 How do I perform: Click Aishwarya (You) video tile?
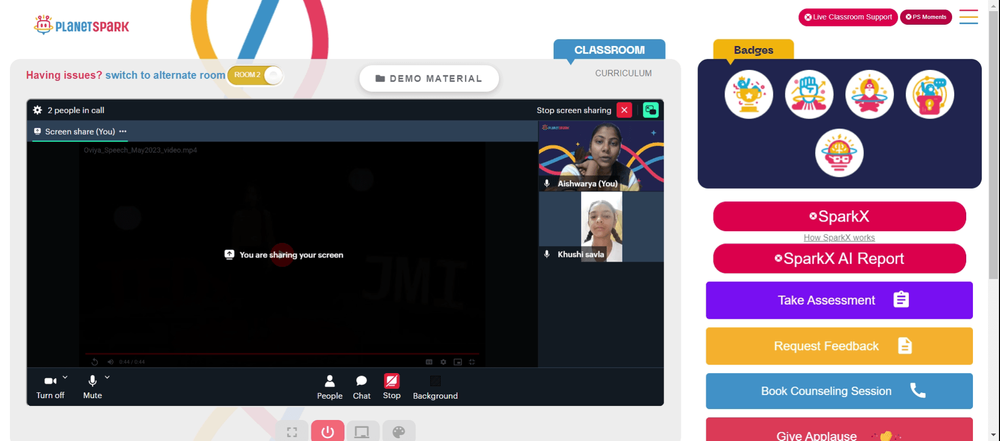pos(601,156)
